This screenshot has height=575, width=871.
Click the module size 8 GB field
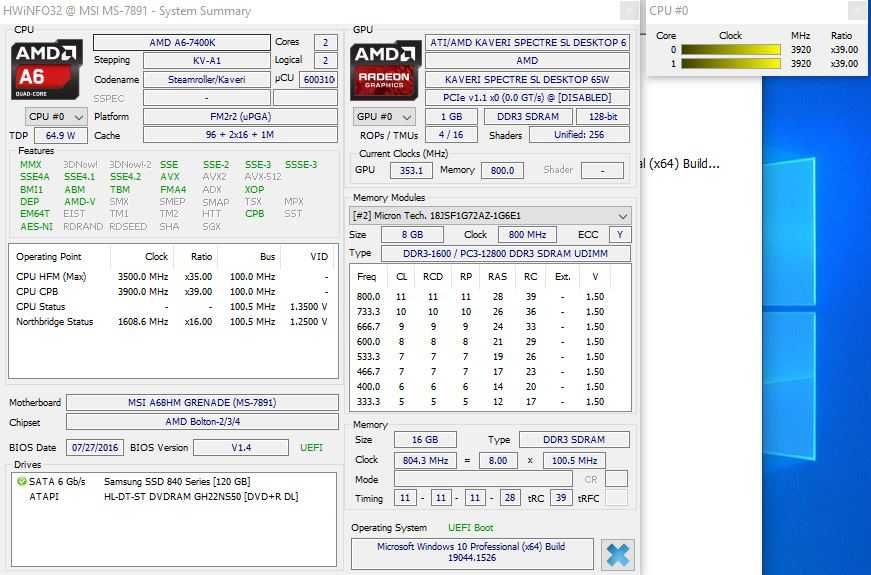(412, 235)
